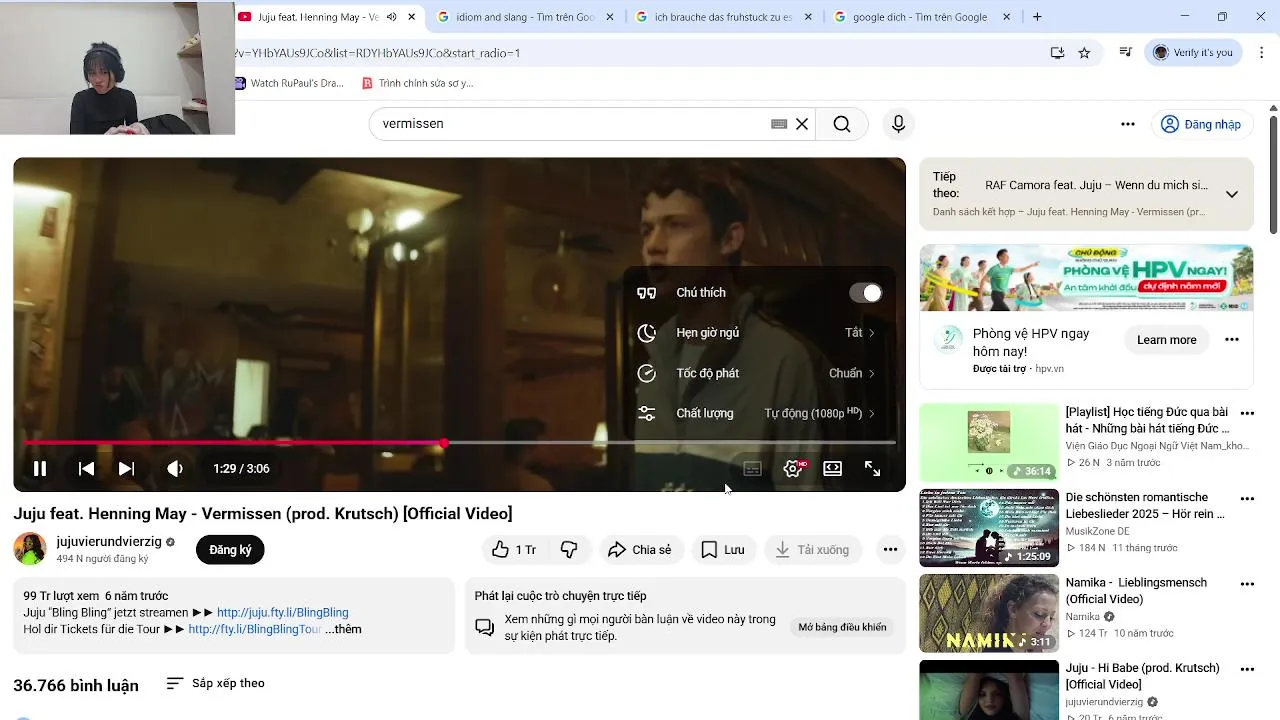Open Học tiếng Đức playlist thumbnail
1280x720 pixels.
coord(989,443)
